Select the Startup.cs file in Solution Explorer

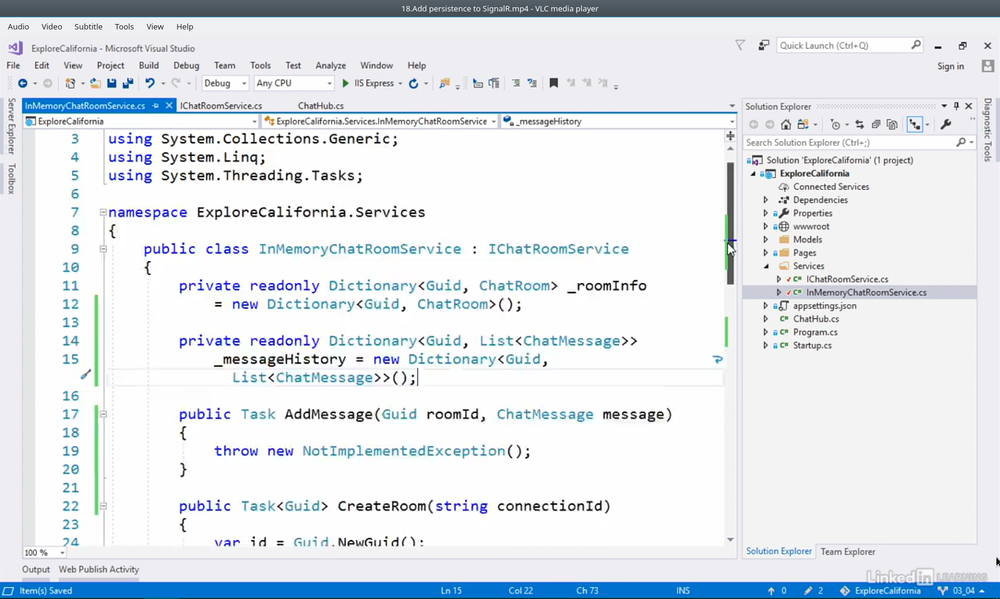tap(812, 345)
